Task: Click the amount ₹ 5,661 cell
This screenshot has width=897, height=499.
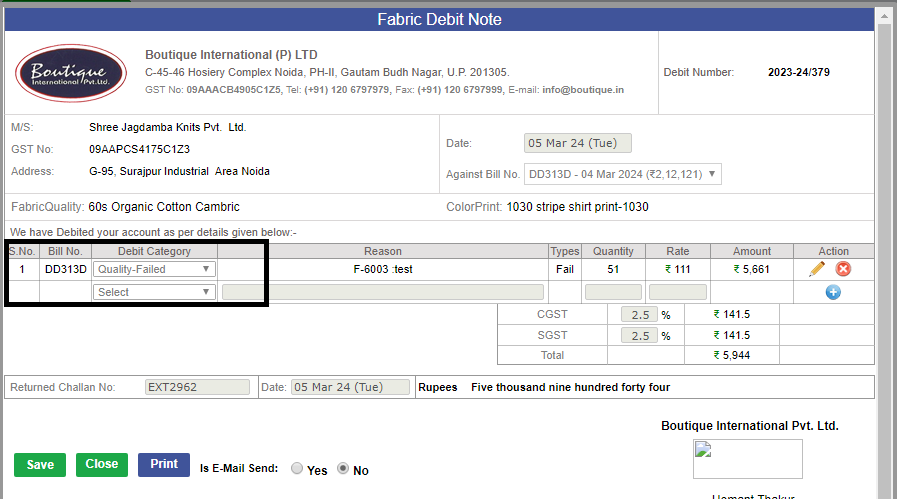Action: pyautogui.click(x=752, y=269)
